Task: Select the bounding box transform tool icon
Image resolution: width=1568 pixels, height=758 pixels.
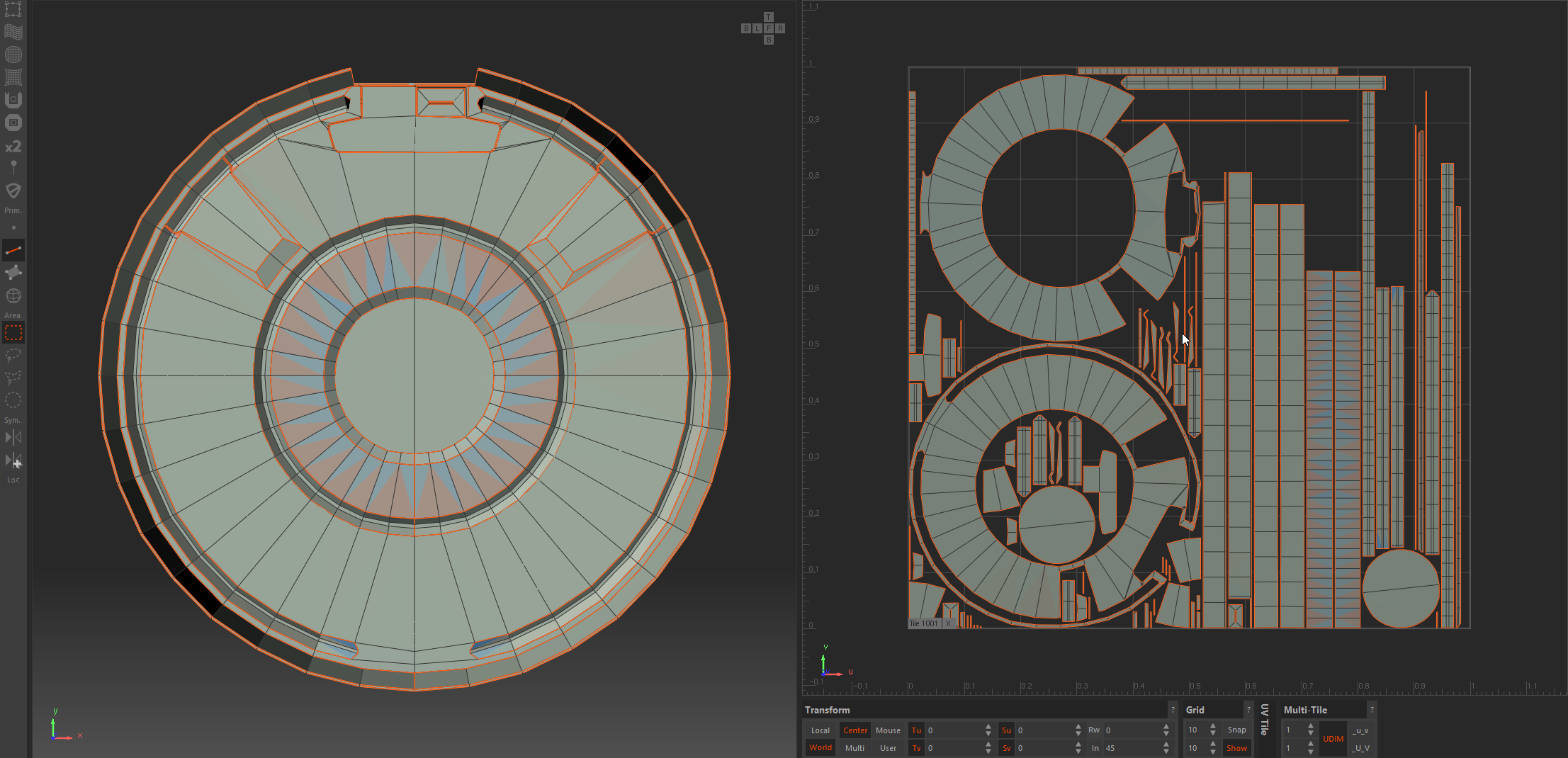Action: tap(13, 9)
